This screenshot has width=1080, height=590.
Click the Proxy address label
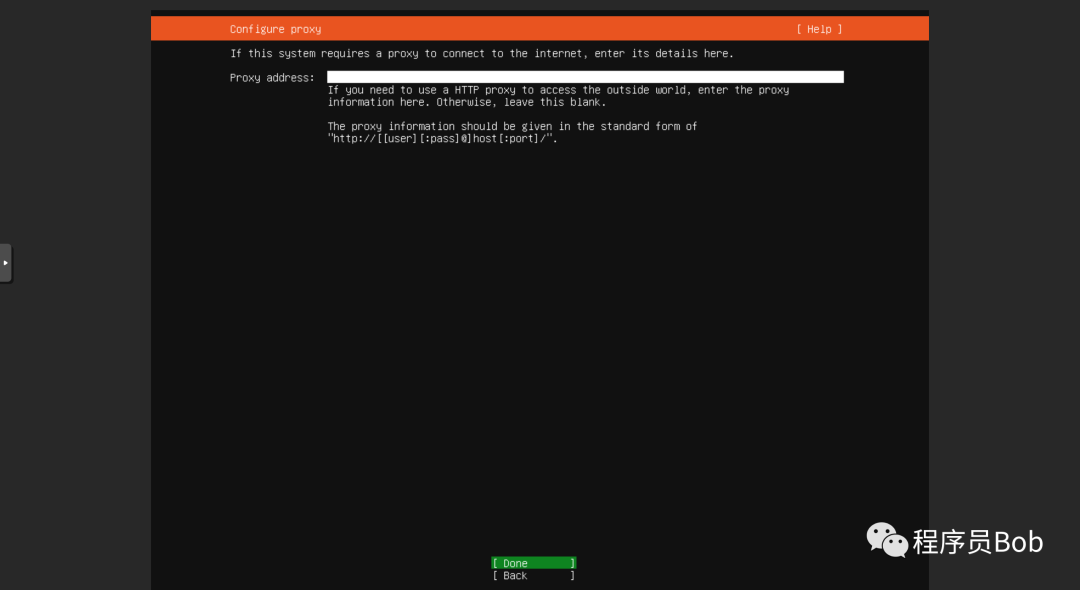pyautogui.click(x=272, y=78)
